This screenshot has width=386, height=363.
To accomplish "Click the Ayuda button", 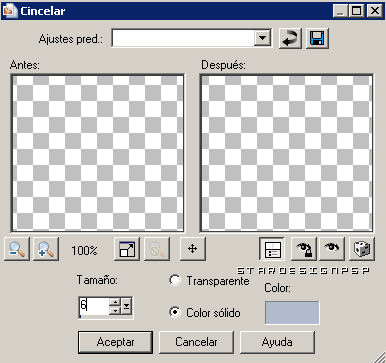I will point(277,342).
